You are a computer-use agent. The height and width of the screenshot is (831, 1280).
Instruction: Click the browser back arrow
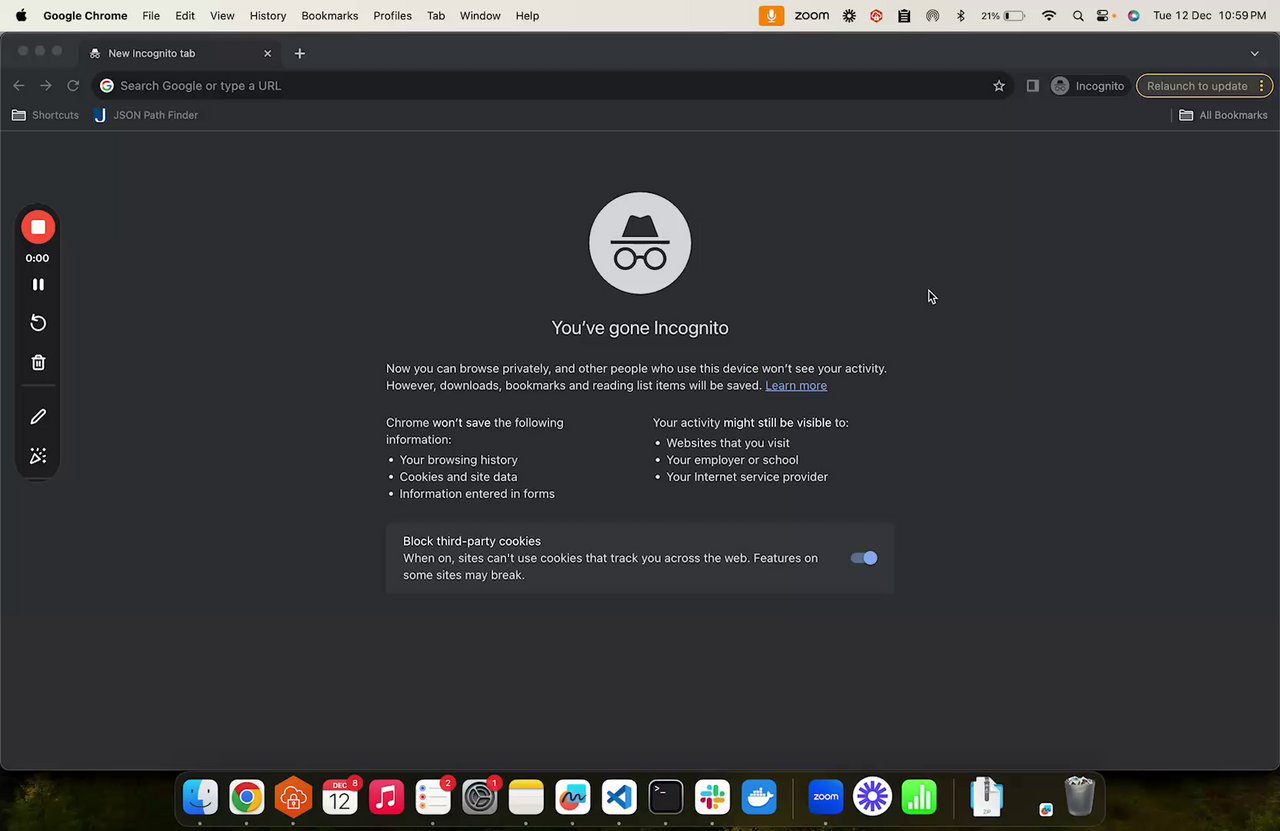coord(19,86)
